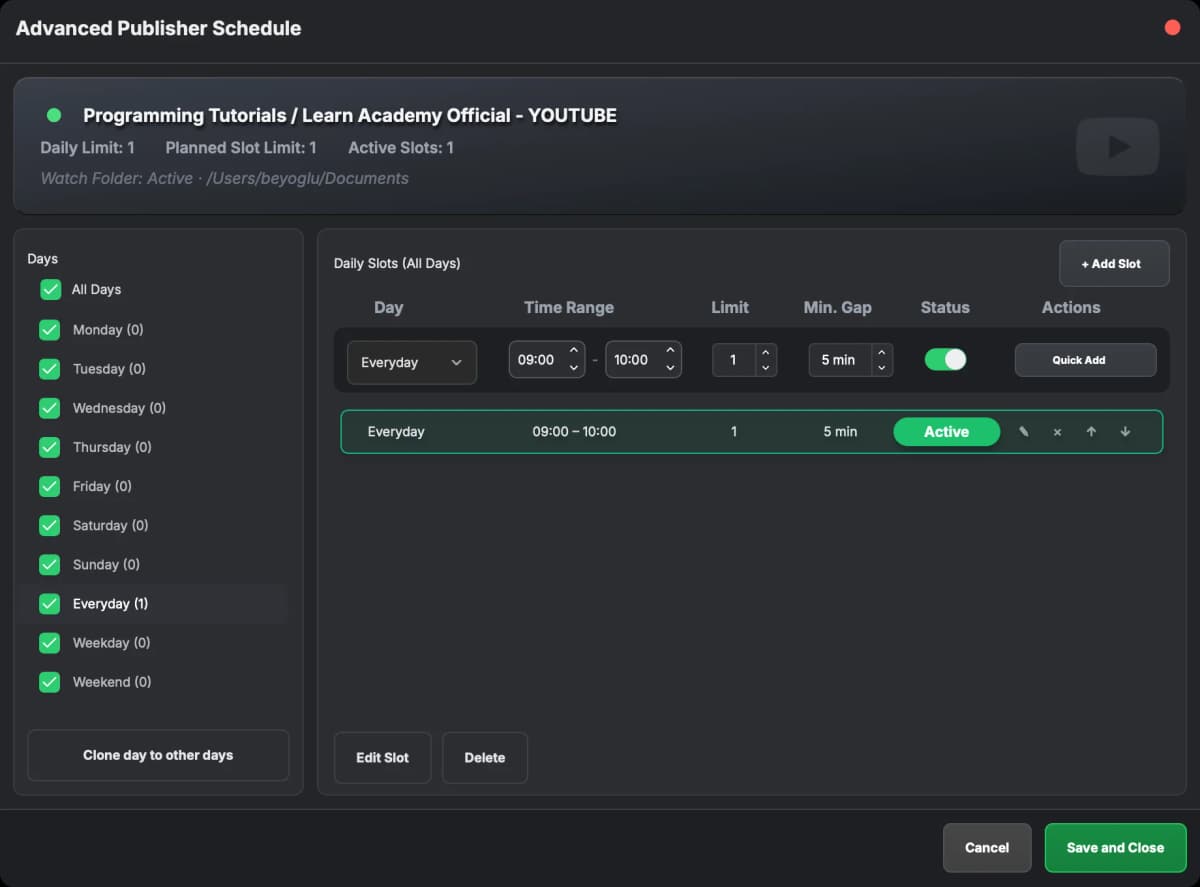Move the Everyday slot down with arrow icon
The width and height of the screenshot is (1200, 887).
point(1125,431)
